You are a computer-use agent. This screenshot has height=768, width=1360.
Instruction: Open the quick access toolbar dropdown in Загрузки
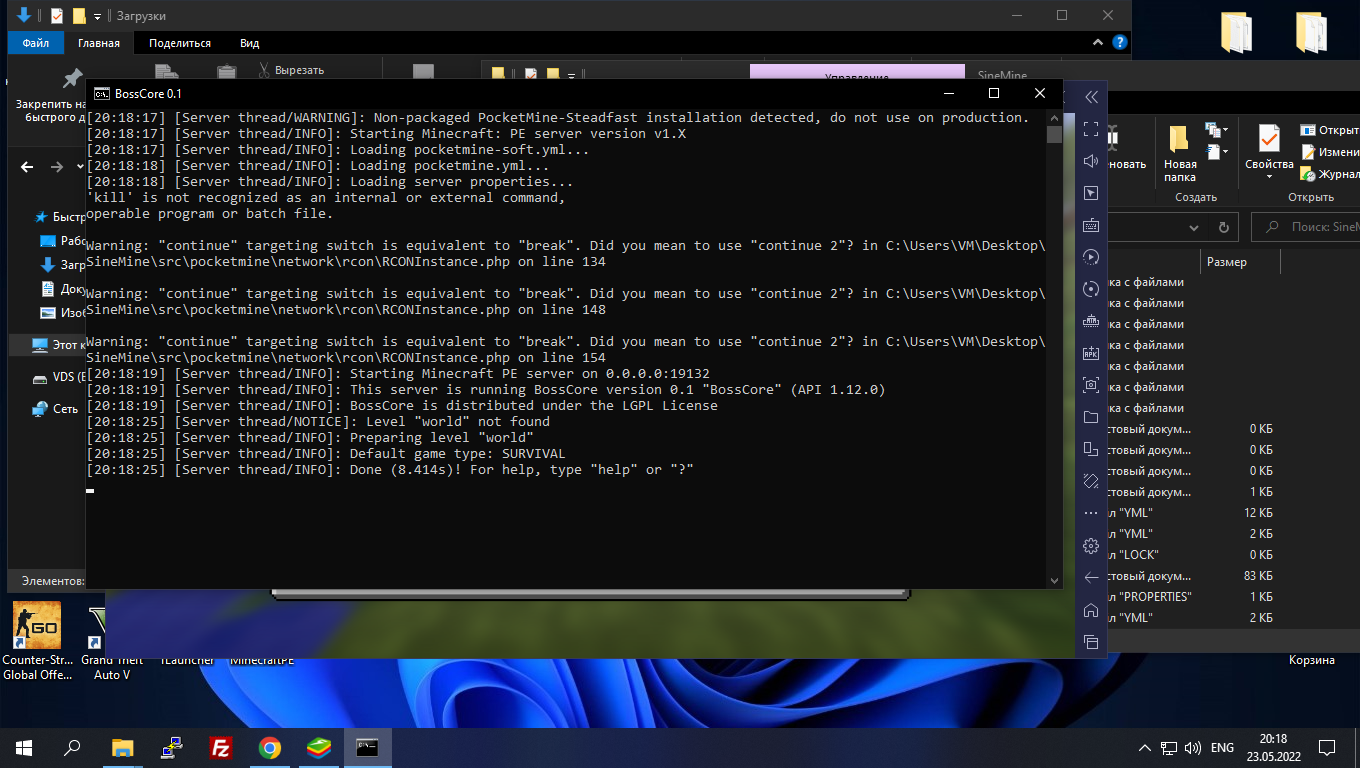tap(97, 16)
